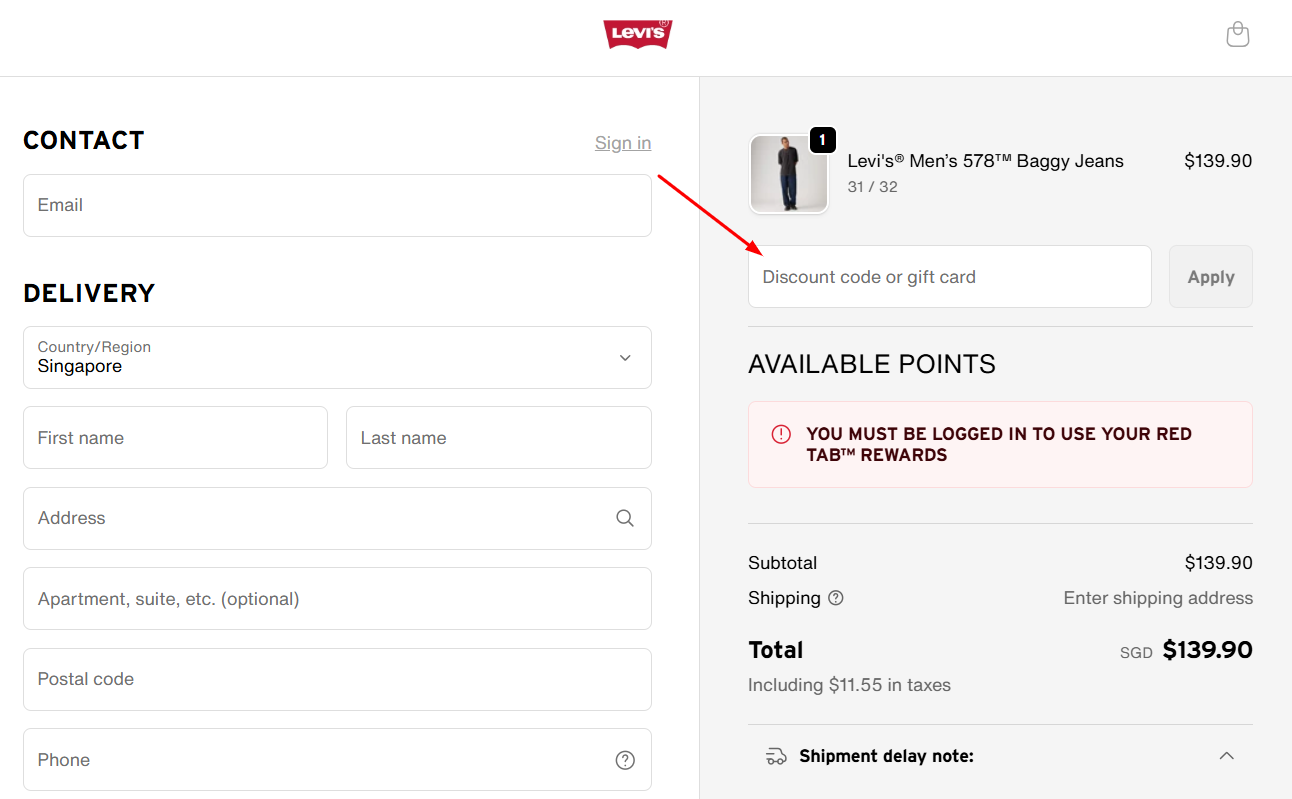Click the Email input field
This screenshot has width=1292, height=799.
pos(337,205)
